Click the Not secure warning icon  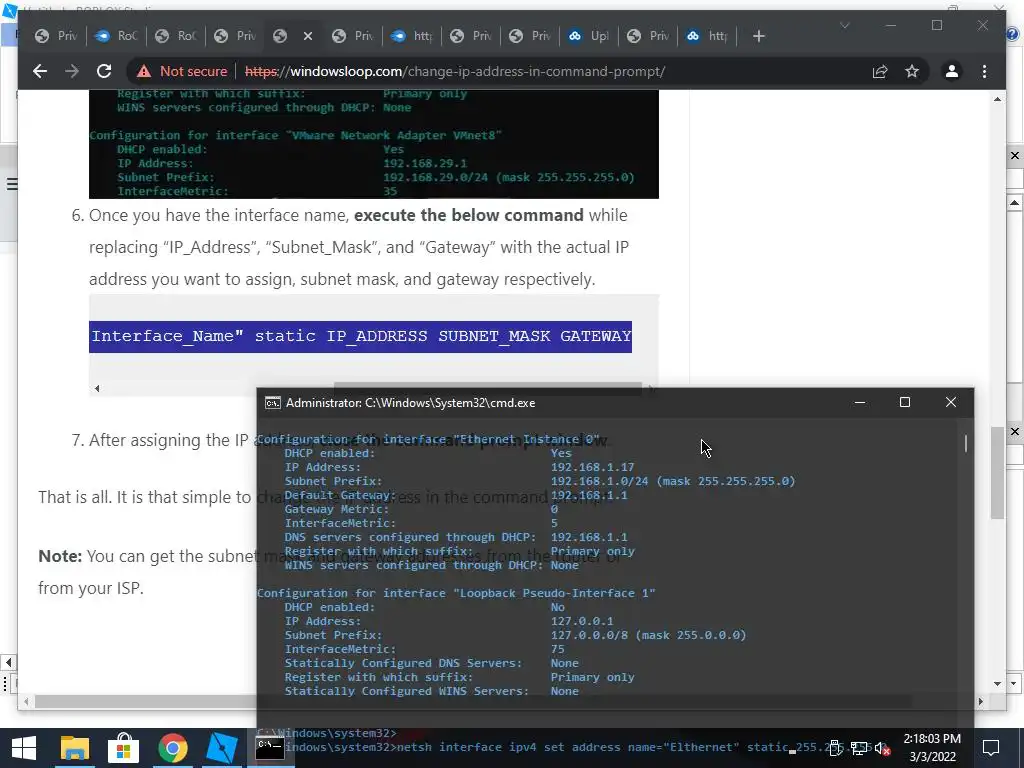coord(144,71)
